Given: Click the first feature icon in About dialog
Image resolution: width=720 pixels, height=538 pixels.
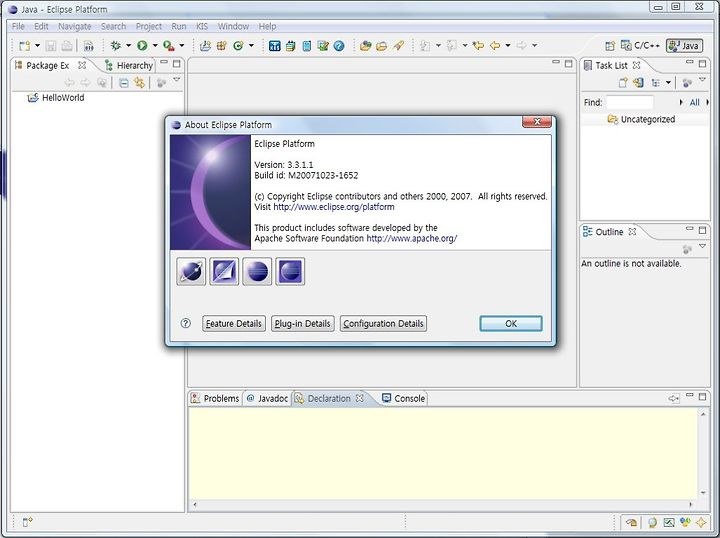Looking at the screenshot, I should tap(191, 271).
